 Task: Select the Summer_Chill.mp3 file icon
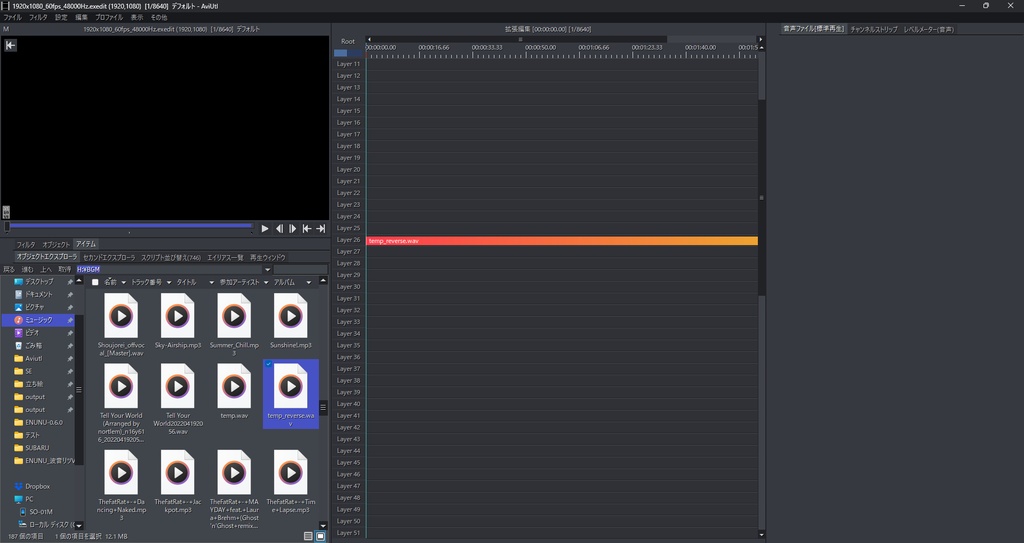click(234, 316)
